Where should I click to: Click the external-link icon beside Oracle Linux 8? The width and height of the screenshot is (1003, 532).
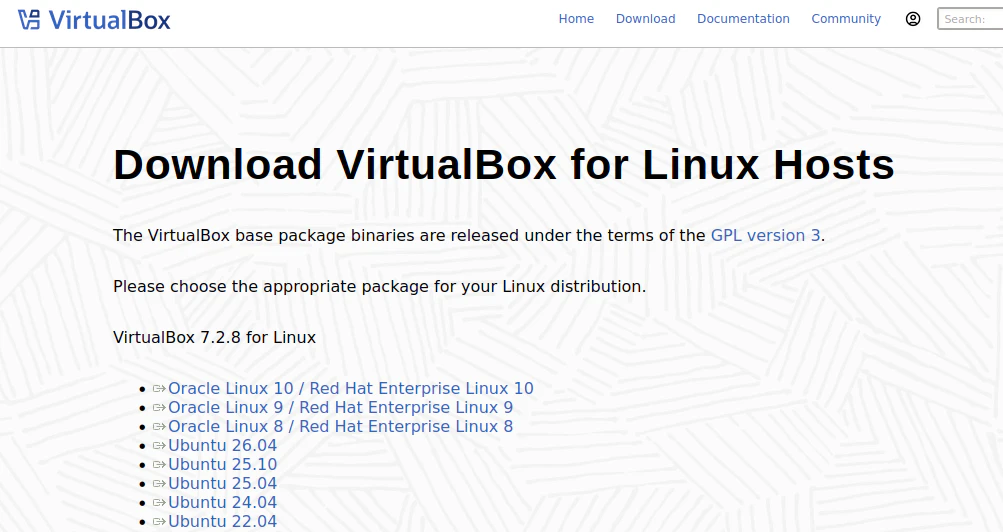(159, 427)
